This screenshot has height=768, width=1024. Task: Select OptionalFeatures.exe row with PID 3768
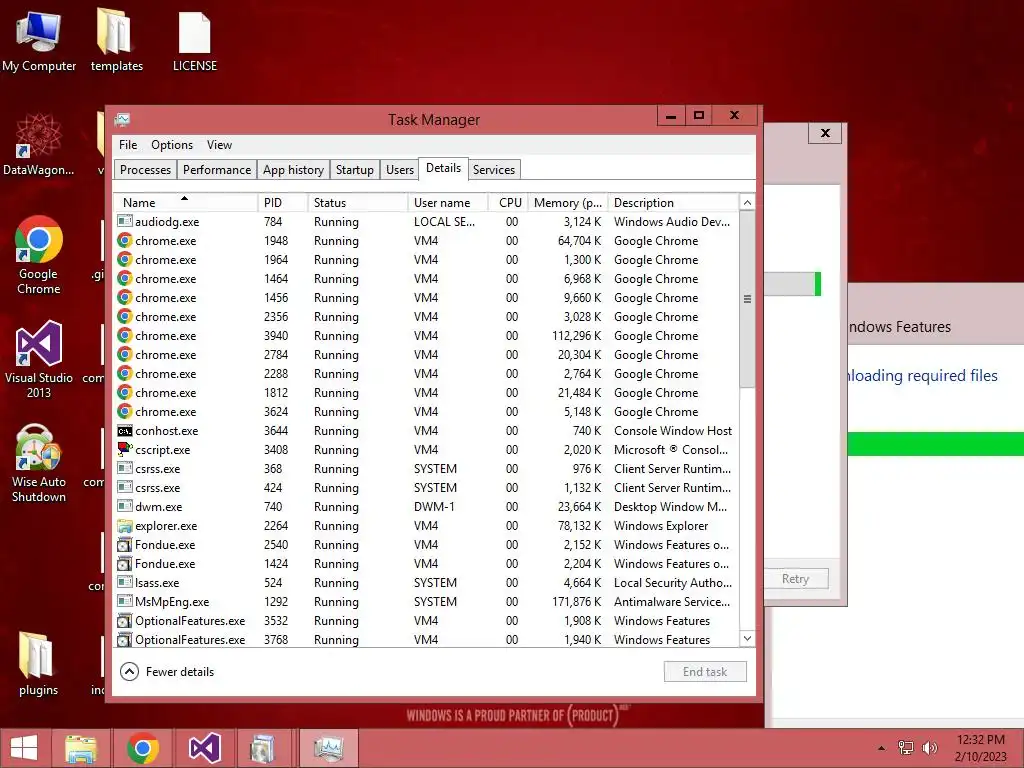(427, 639)
